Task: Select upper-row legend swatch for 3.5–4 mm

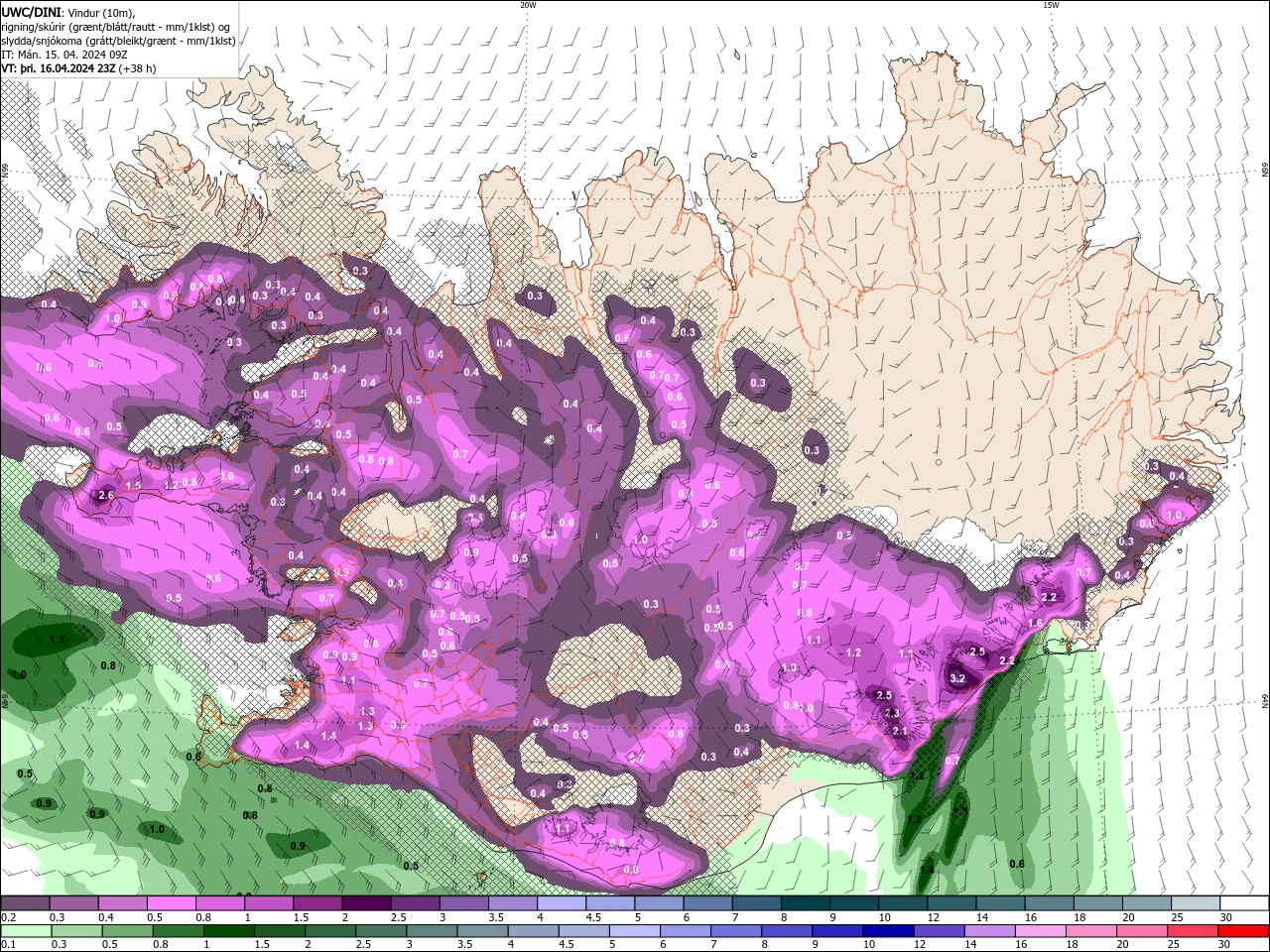Action: coord(513,903)
